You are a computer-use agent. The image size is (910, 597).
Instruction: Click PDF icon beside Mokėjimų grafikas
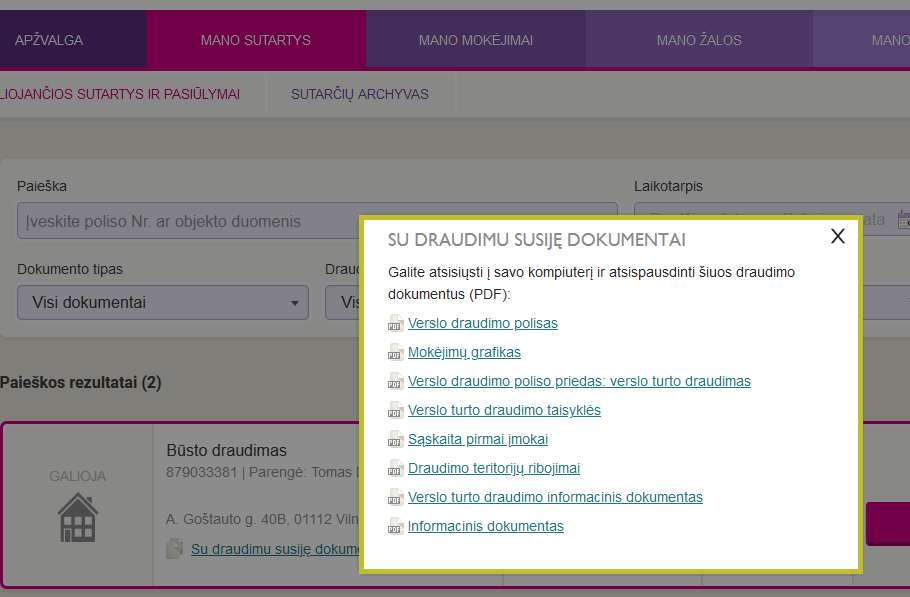[395, 352]
